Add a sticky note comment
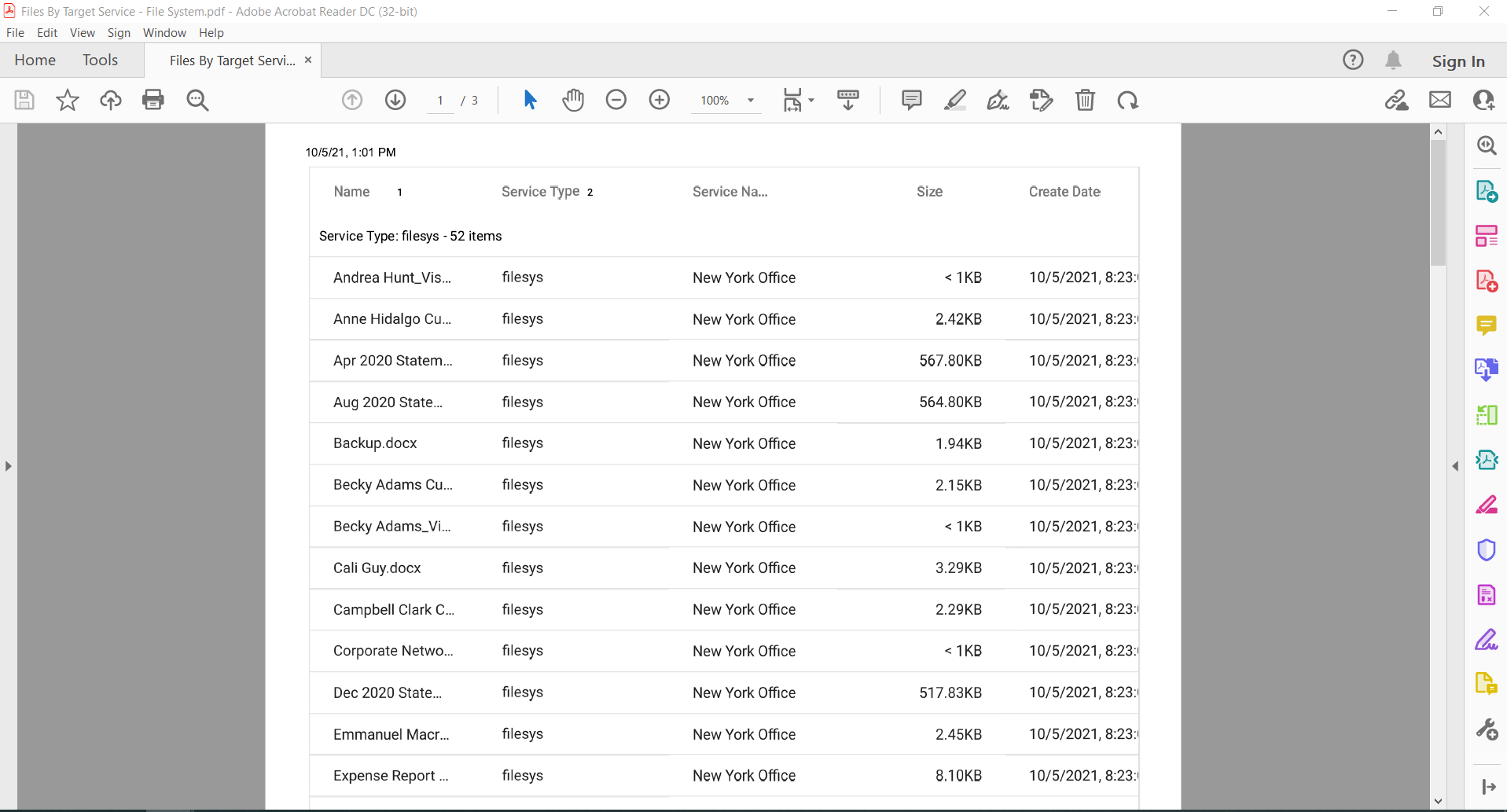The image size is (1507, 812). pyautogui.click(x=911, y=100)
